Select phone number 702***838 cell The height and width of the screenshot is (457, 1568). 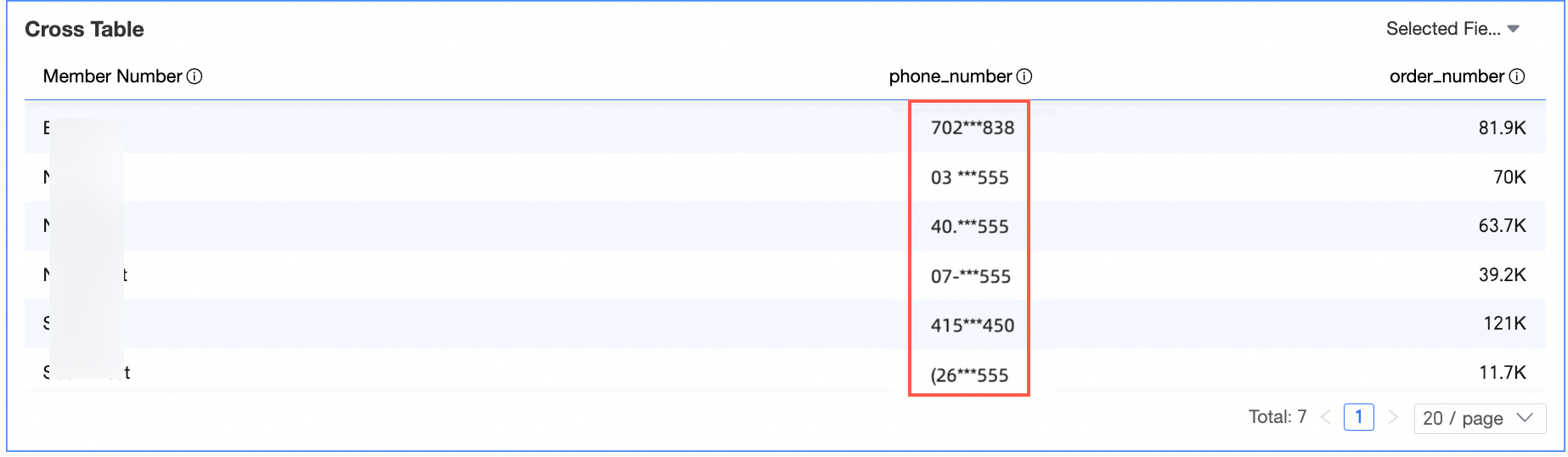(973, 127)
